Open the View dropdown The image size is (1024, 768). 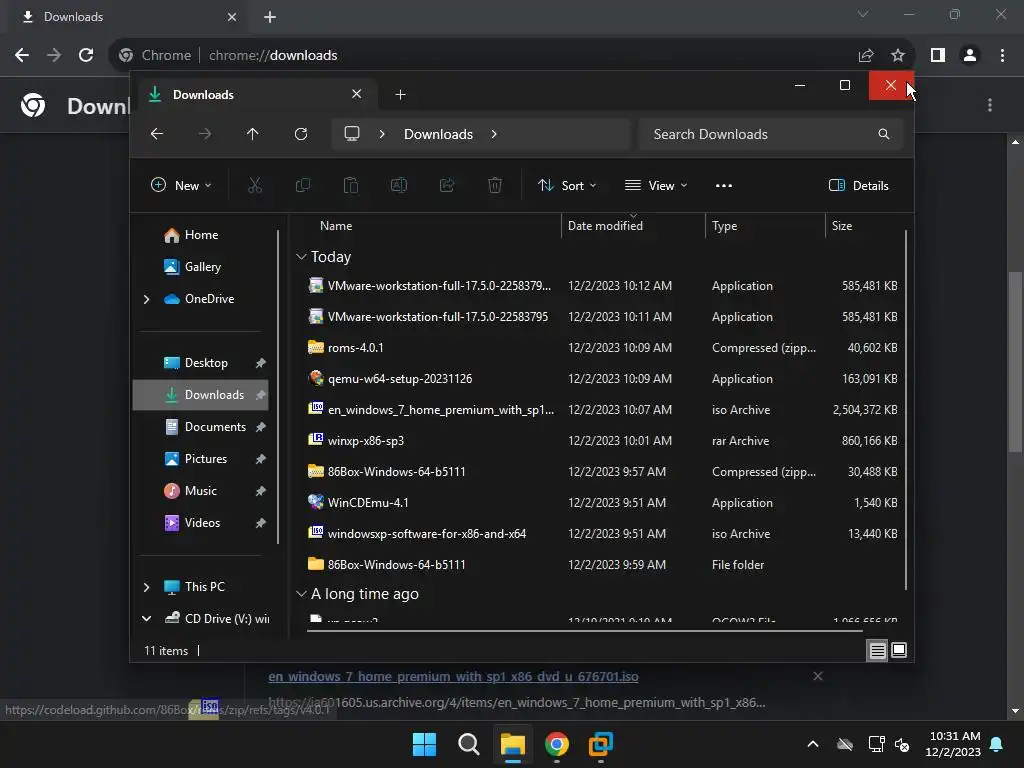(x=656, y=185)
